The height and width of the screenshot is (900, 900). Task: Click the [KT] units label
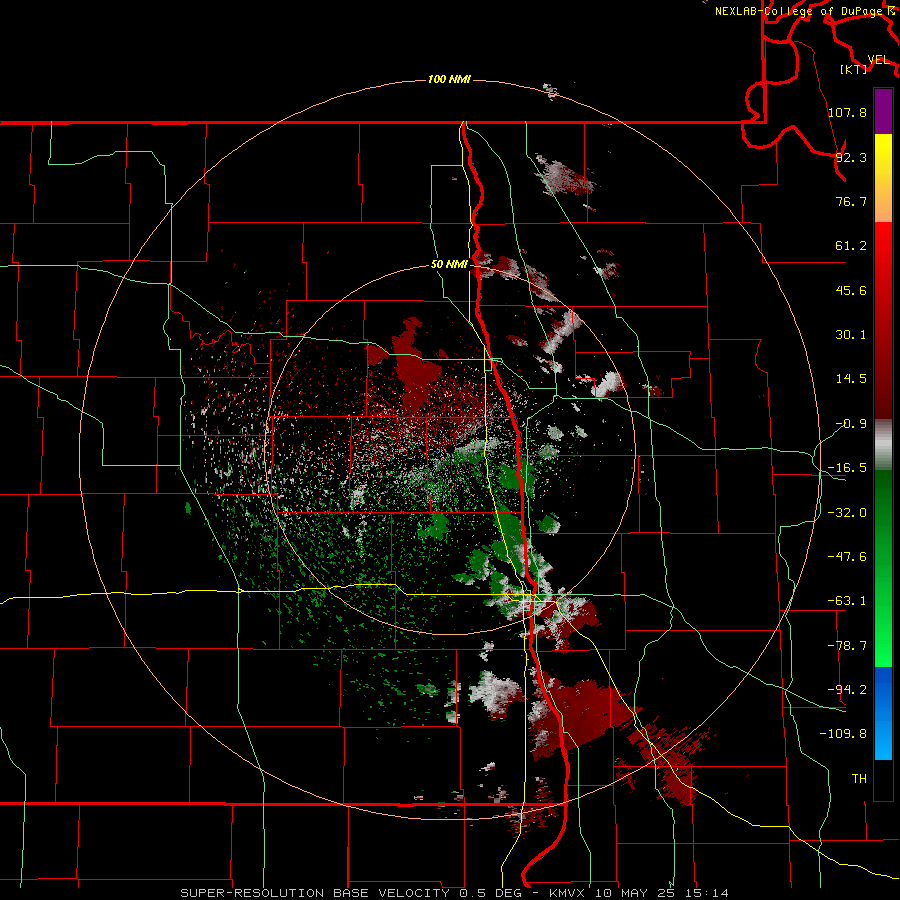[854, 69]
